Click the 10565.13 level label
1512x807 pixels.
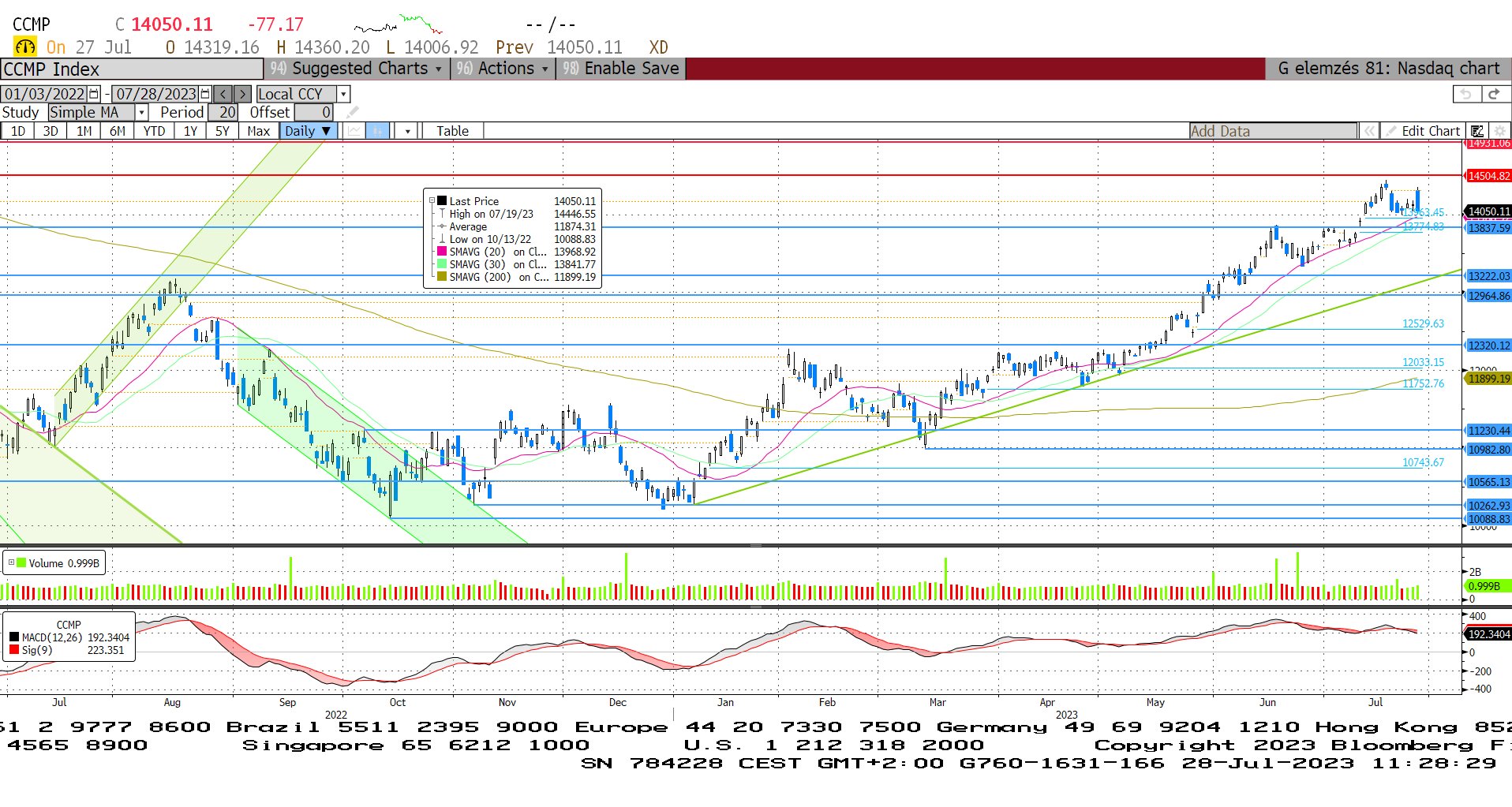(x=1488, y=482)
